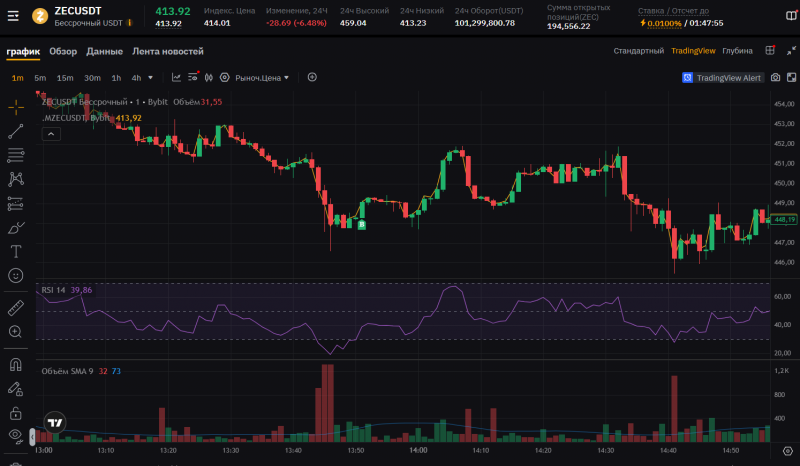Click the .MZECUSDT Bybit legend
This screenshot has height=466, width=800.
pos(76,118)
